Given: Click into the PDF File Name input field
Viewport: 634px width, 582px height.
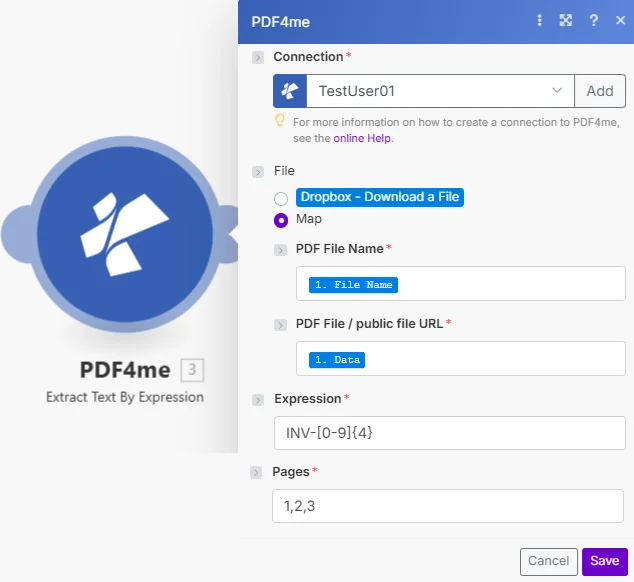Looking at the screenshot, I should point(461,284).
